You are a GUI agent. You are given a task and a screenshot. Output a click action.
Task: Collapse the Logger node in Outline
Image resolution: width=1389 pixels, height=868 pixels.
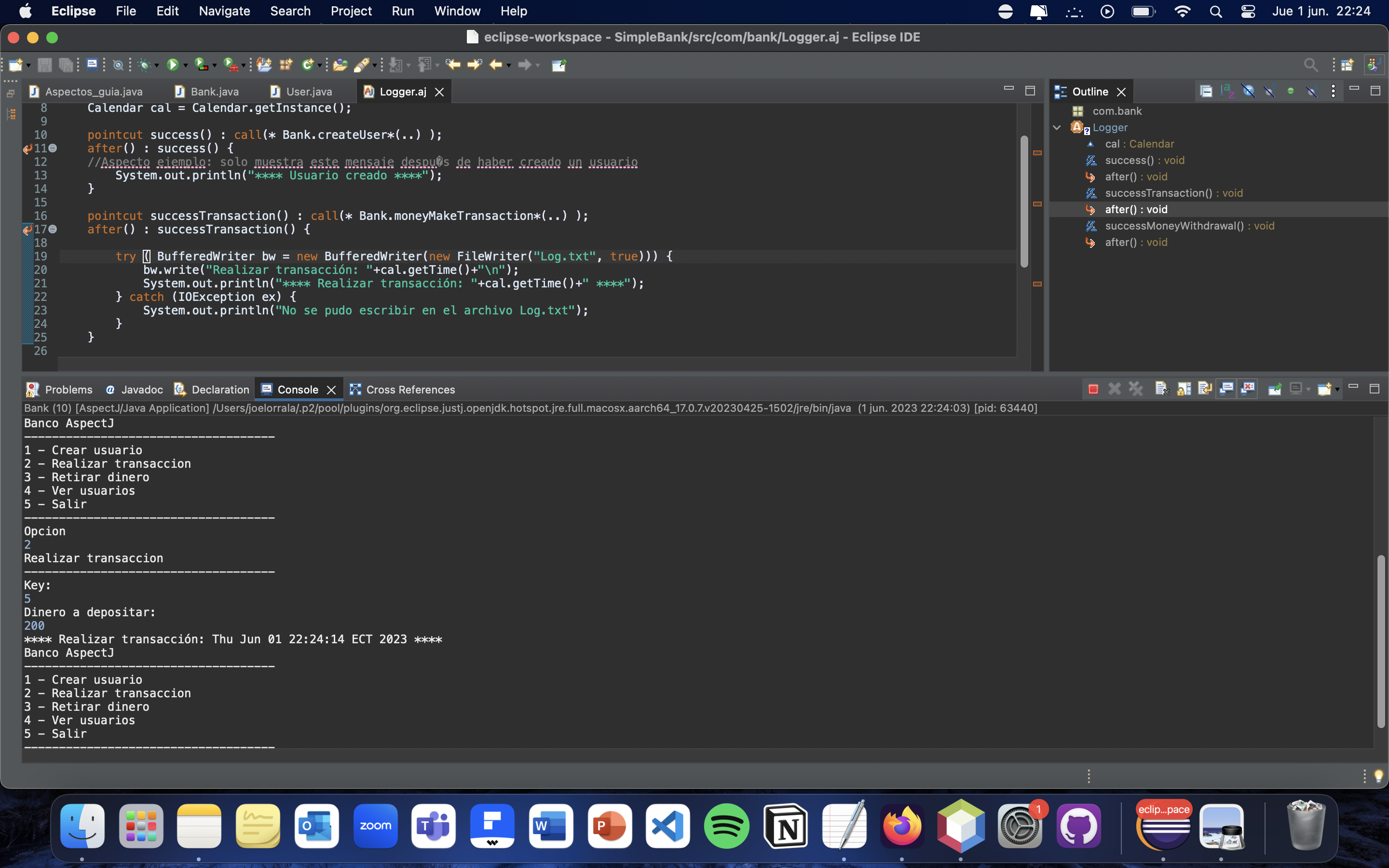1057,127
